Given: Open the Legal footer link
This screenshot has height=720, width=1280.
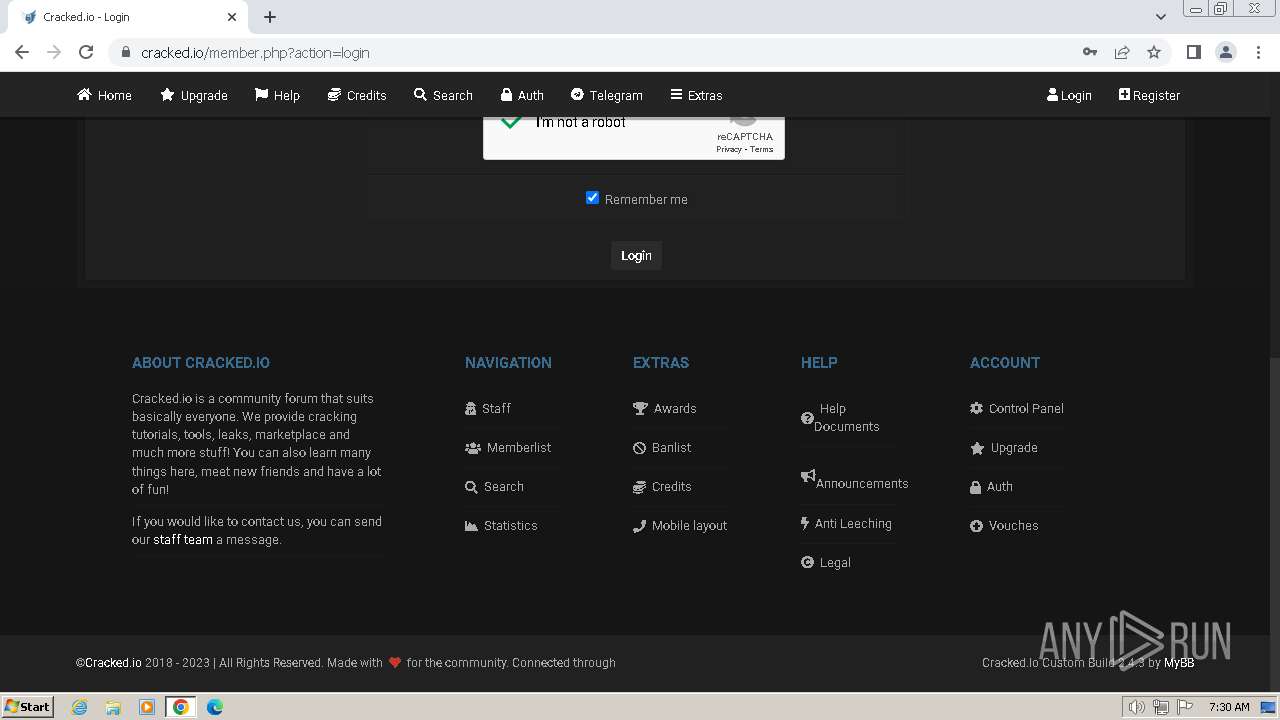Looking at the screenshot, I should pyautogui.click(x=826, y=562).
